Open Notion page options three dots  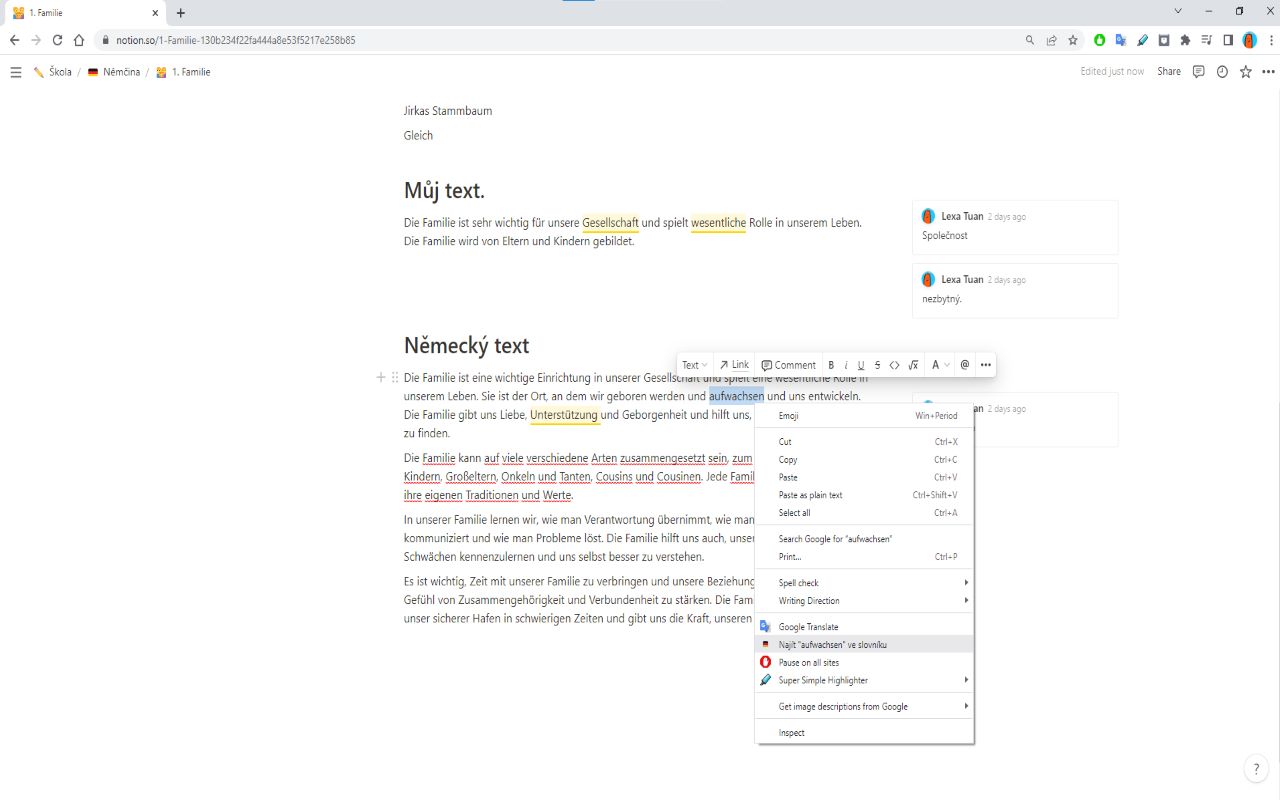[1269, 72]
